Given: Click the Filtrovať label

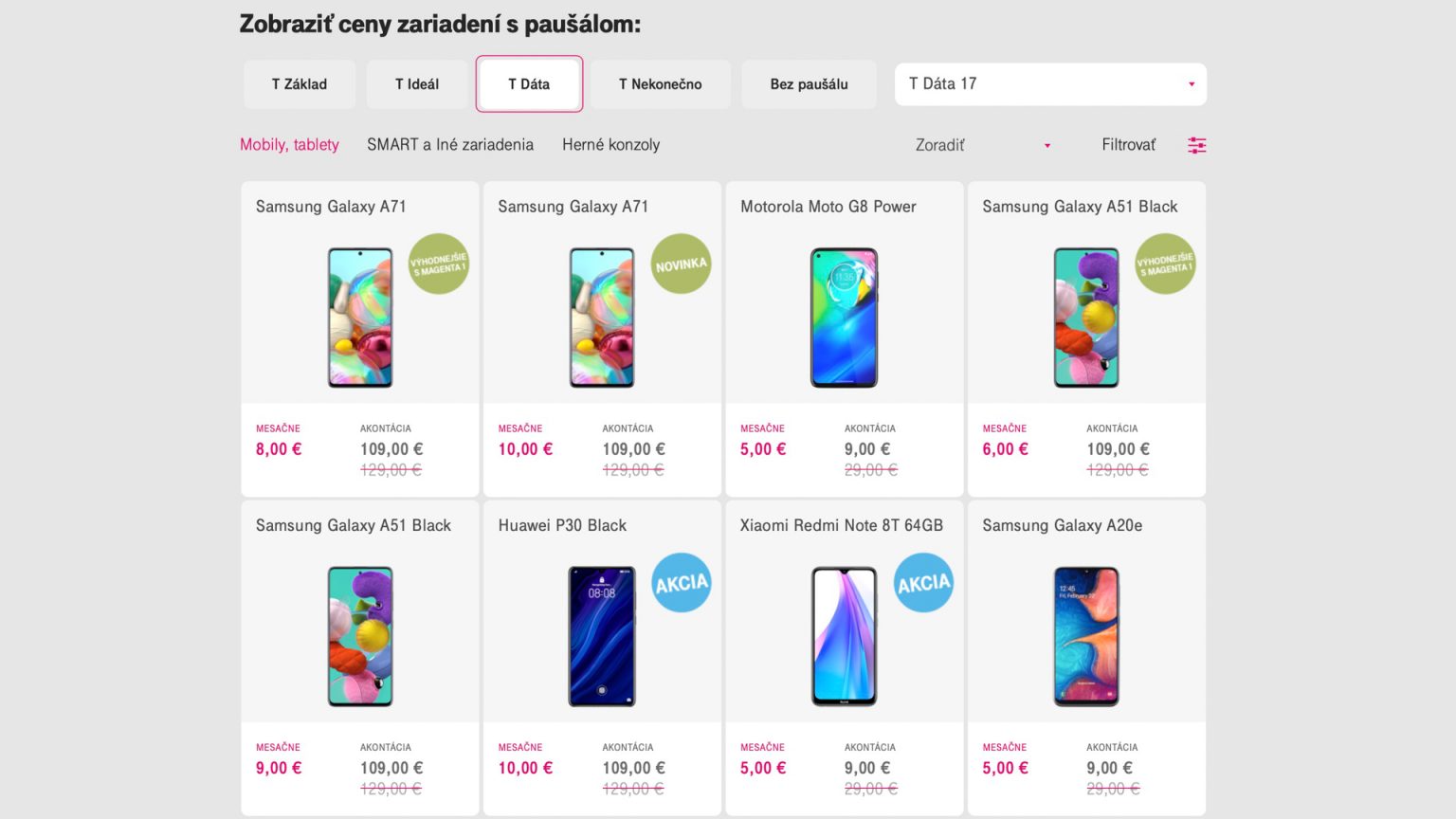Looking at the screenshot, I should [x=1128, y=145].
